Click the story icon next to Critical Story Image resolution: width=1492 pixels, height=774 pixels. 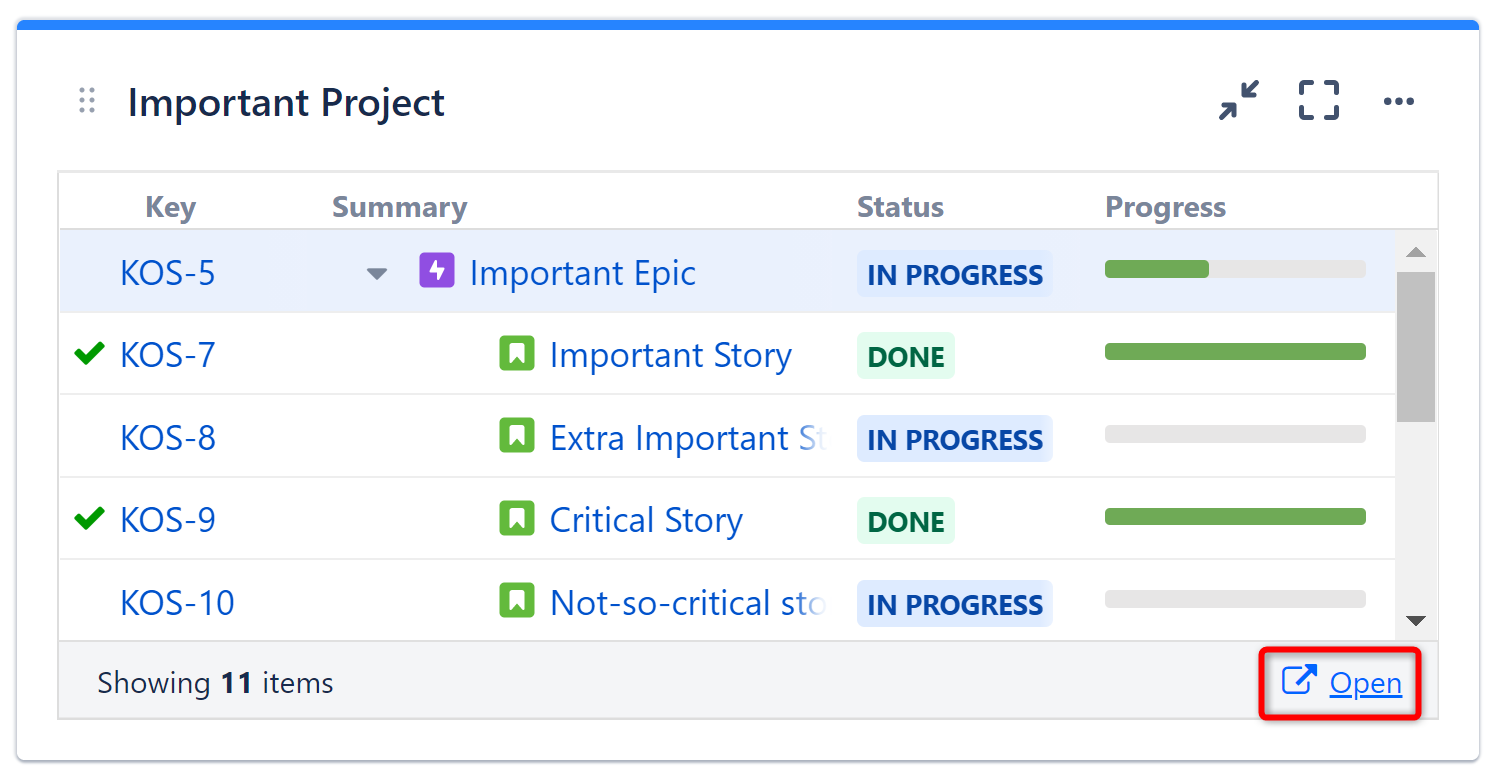(x=517, y=519)
